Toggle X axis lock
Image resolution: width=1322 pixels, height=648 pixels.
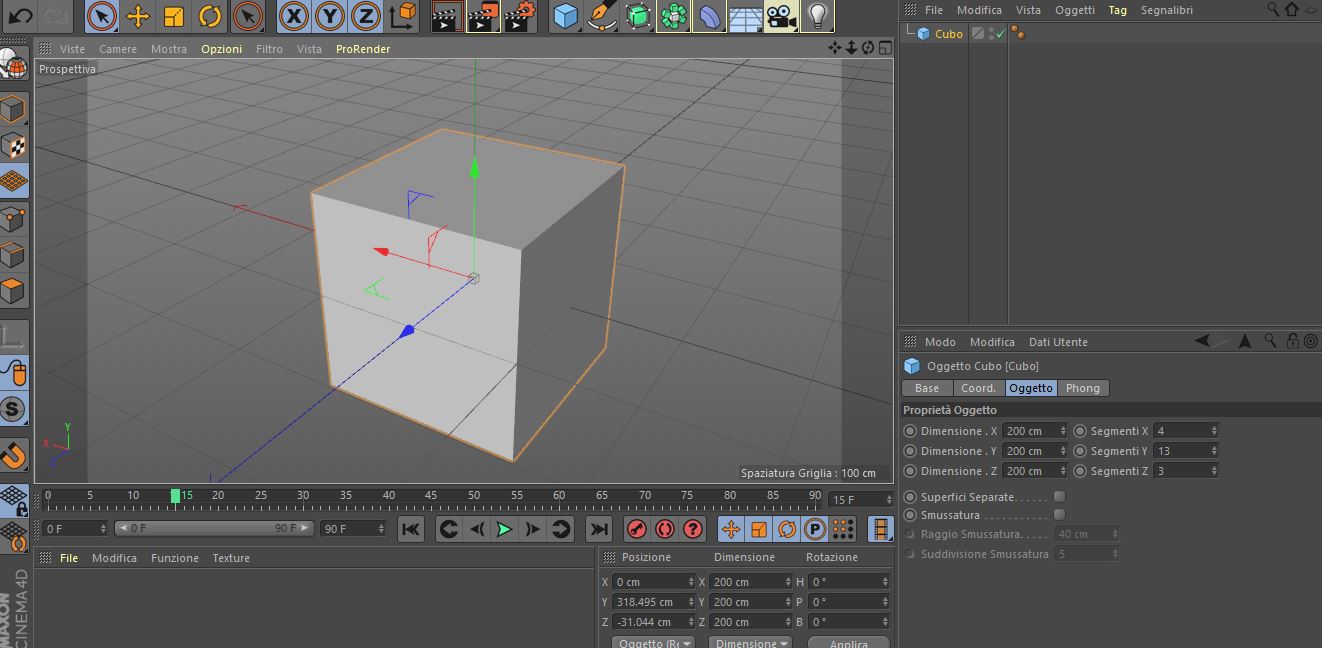[x=293, y=16]
